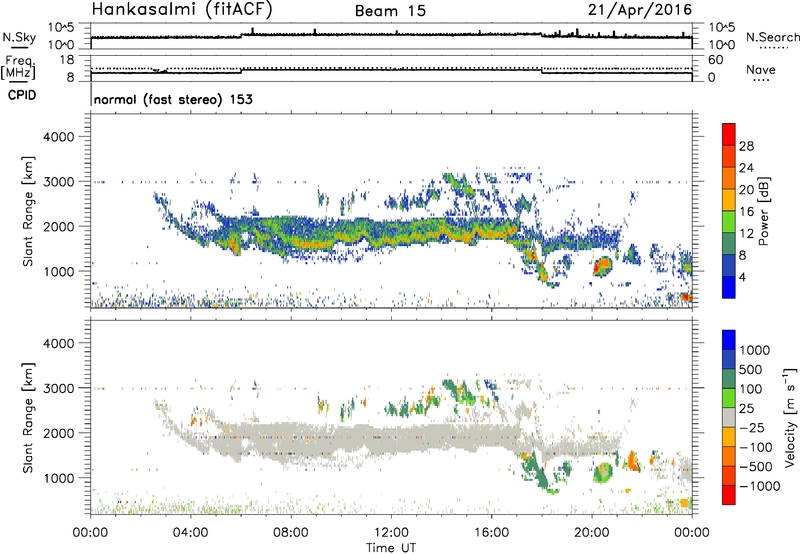Click the '18' frequency axis tick
Viewport: 800px width, 554px height.
click(x=67, y=60)
